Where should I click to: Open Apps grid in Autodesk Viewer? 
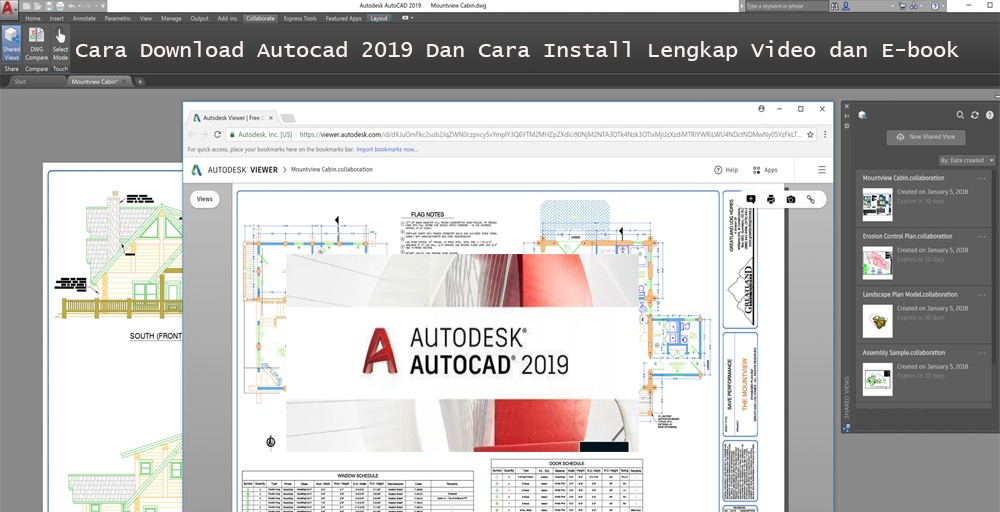pyautogui.click(x=765, y=170)
